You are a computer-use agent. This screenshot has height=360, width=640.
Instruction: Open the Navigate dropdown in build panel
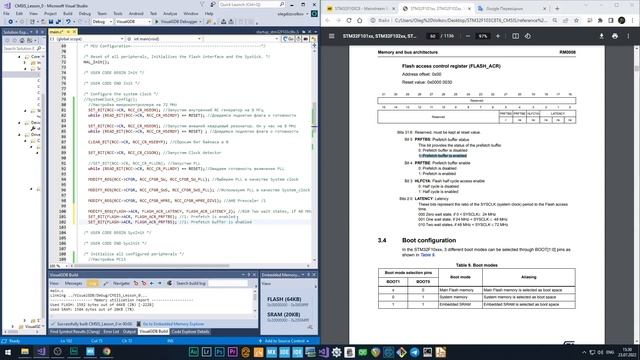click(x=121, y=283)
